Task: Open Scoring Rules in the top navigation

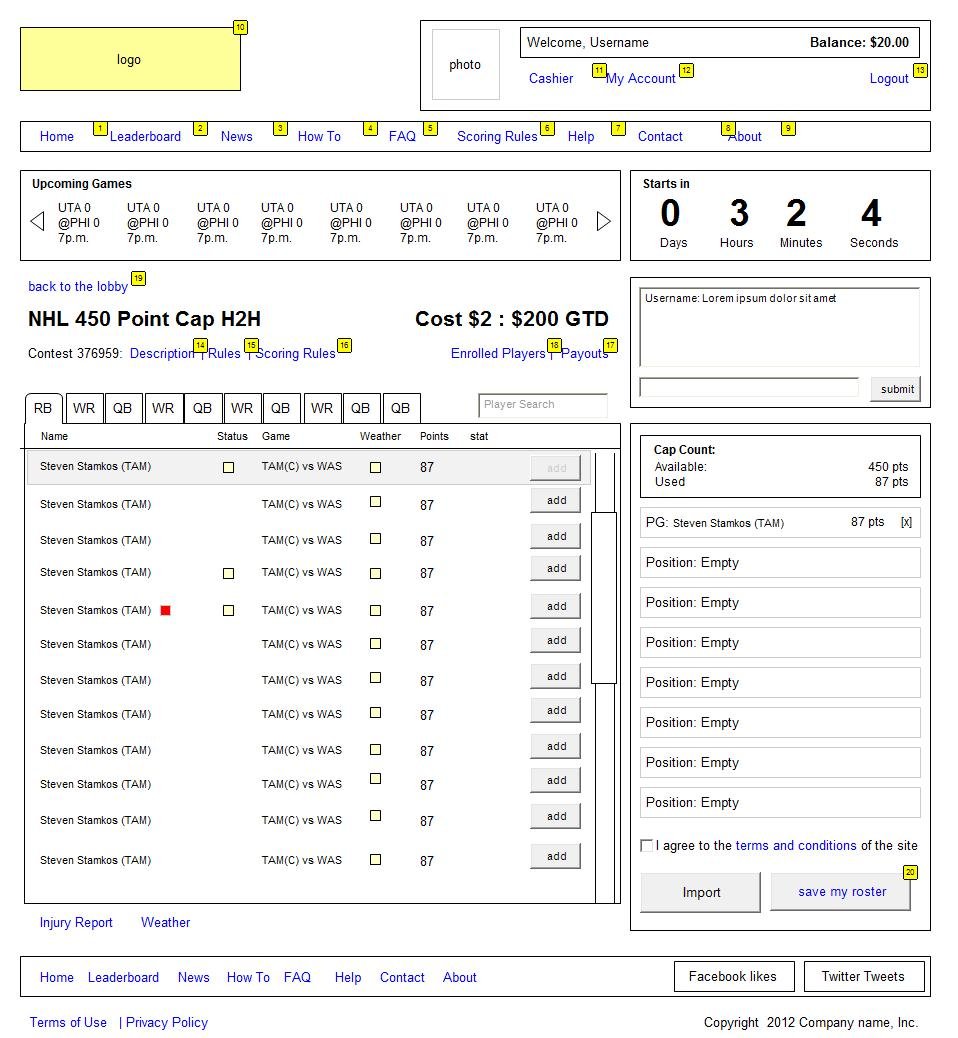Action: click(x=497, y=136)
